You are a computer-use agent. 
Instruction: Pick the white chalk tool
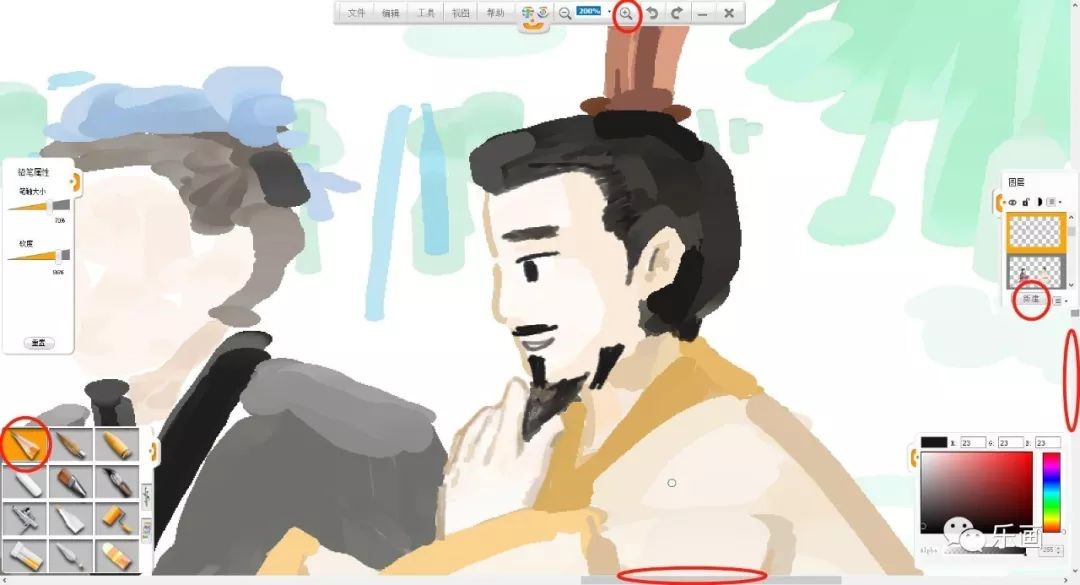click(25, 482)
